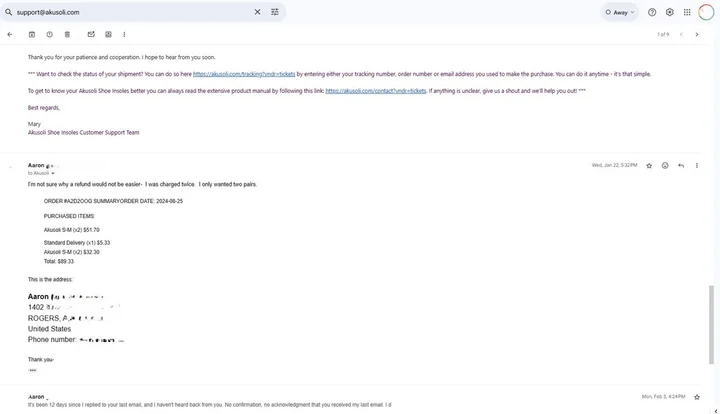Open the akusoli.com tracking link
This screenshot has height=414, width=720.
(243, 74)
